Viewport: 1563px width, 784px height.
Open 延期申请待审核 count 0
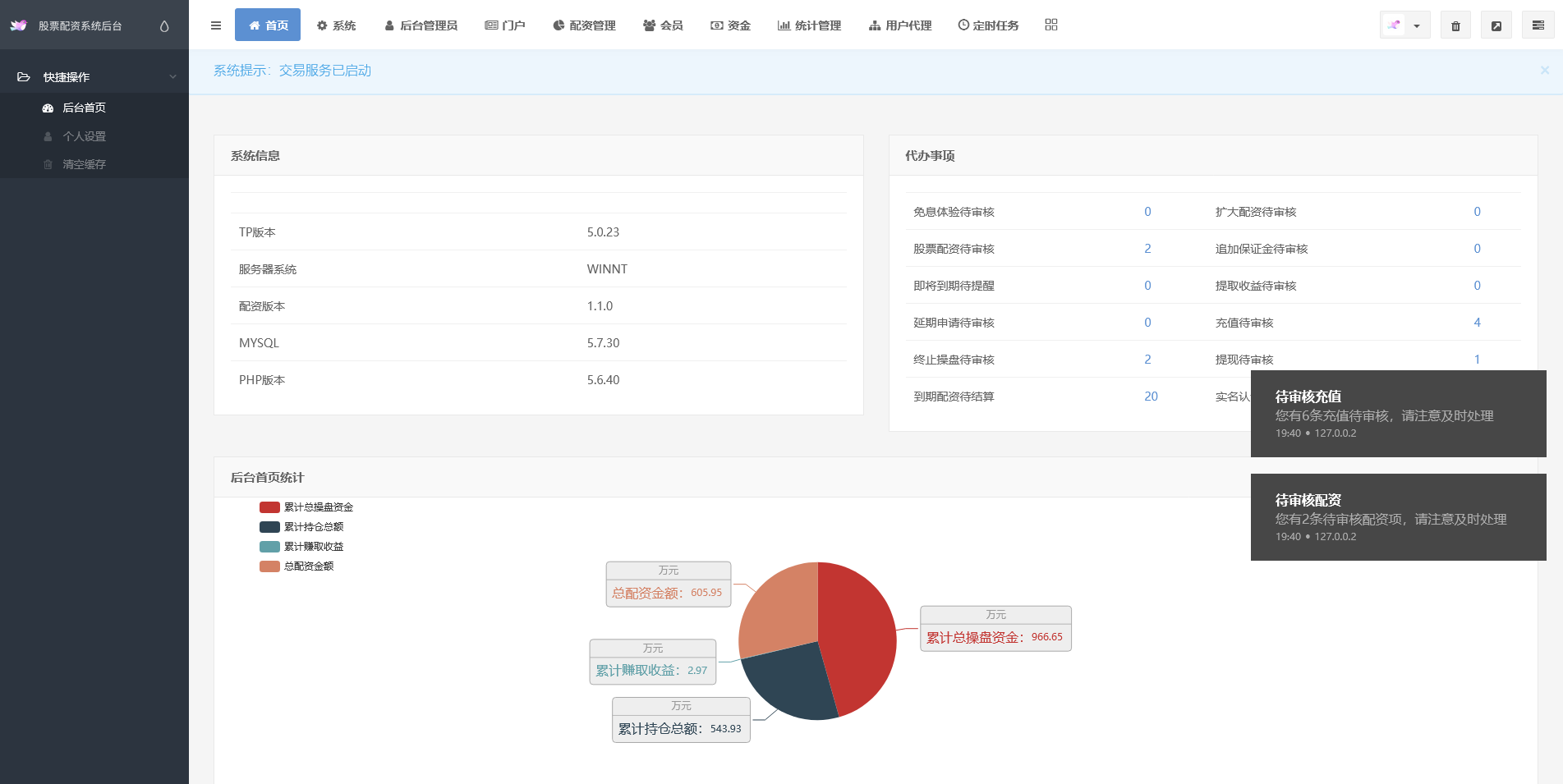pos(1147,323)
